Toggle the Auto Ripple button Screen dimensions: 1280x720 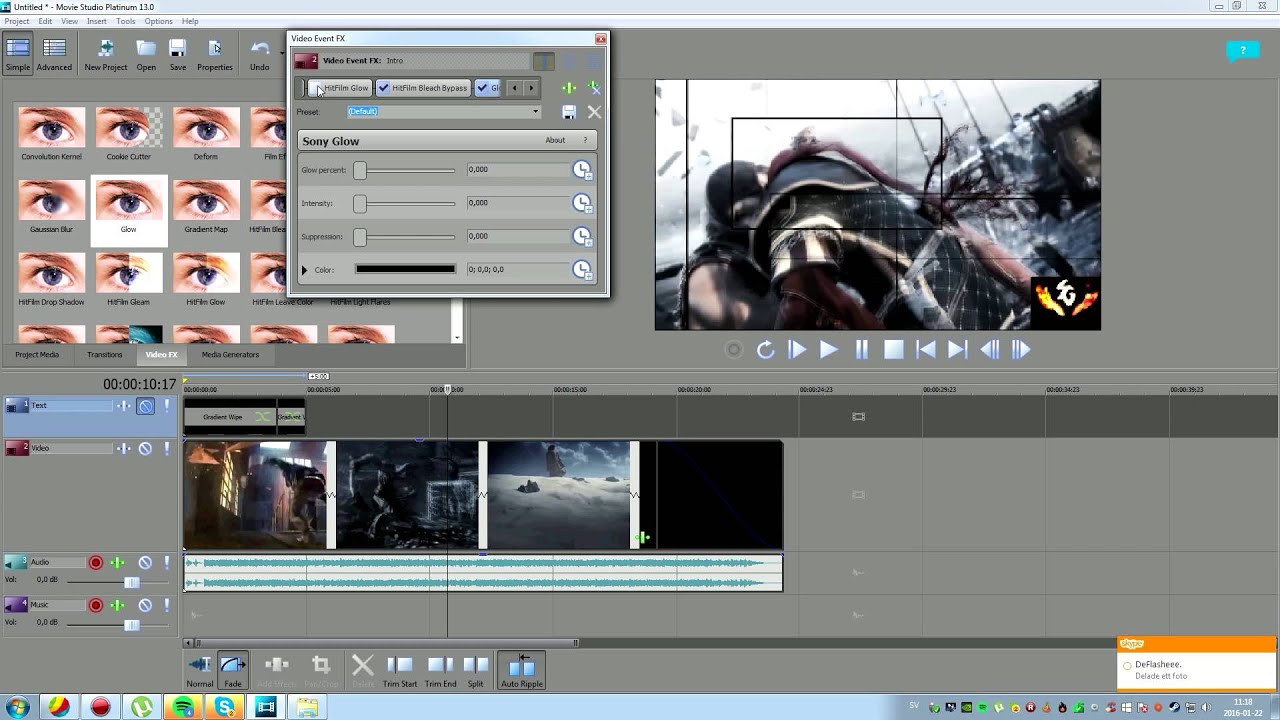pyautogui.click(x=522, y=670)
